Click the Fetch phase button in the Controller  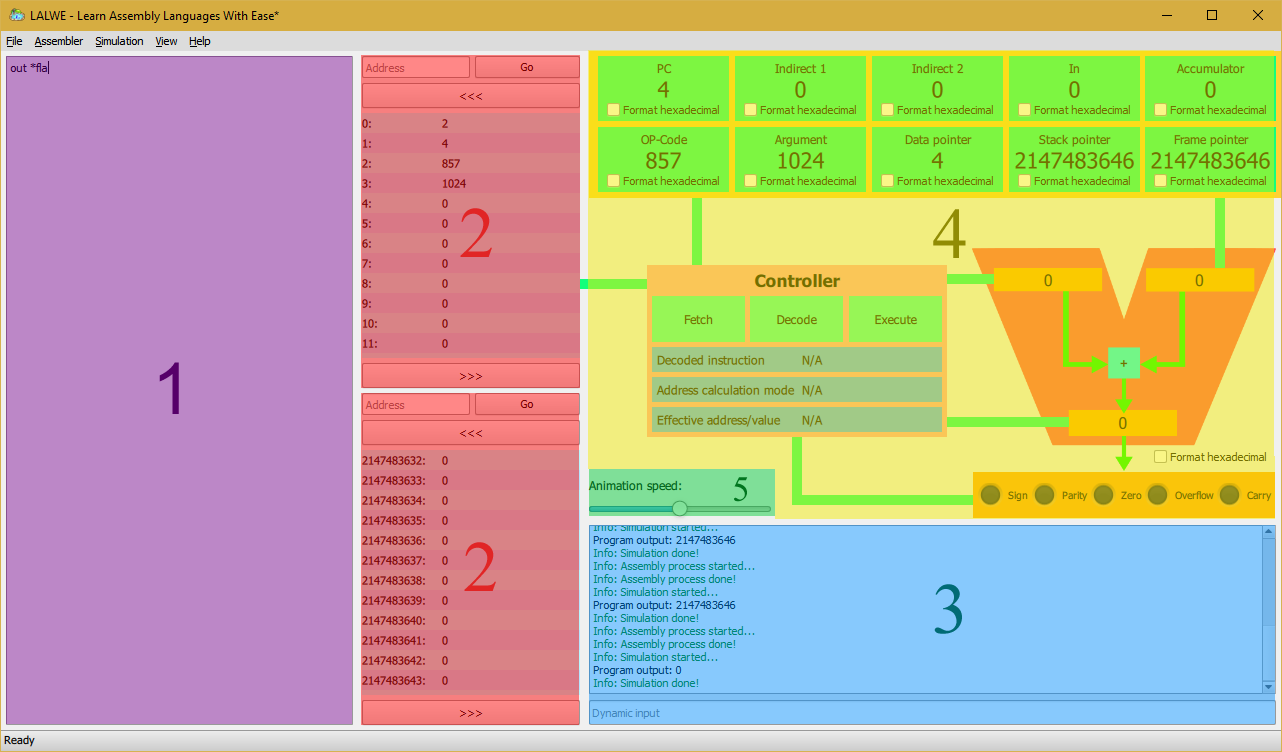tap(698, 318)
